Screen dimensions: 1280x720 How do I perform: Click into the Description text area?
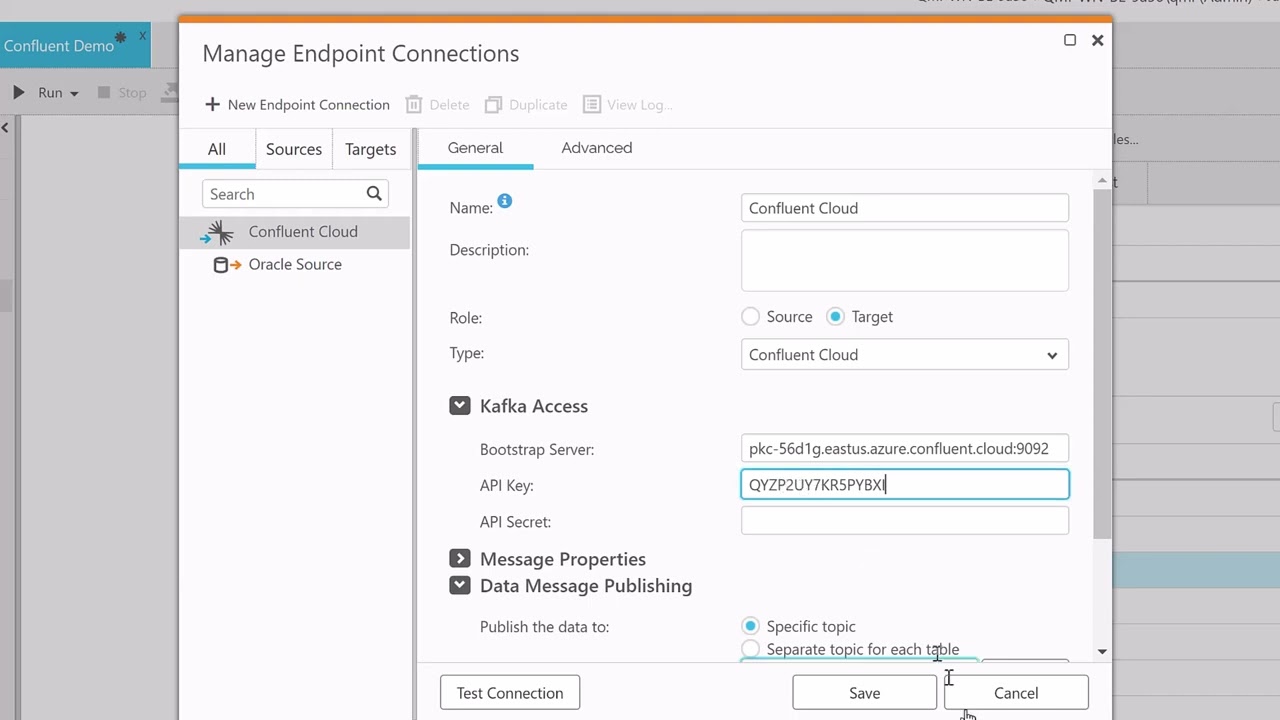click(x=905, y=260)
